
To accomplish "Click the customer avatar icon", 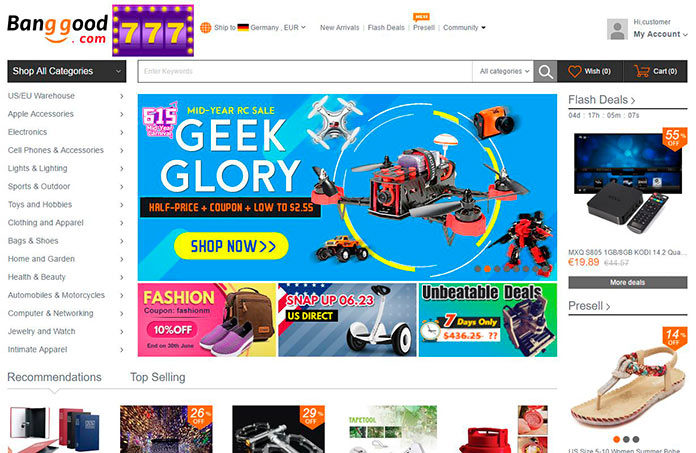I will point(617,29).
